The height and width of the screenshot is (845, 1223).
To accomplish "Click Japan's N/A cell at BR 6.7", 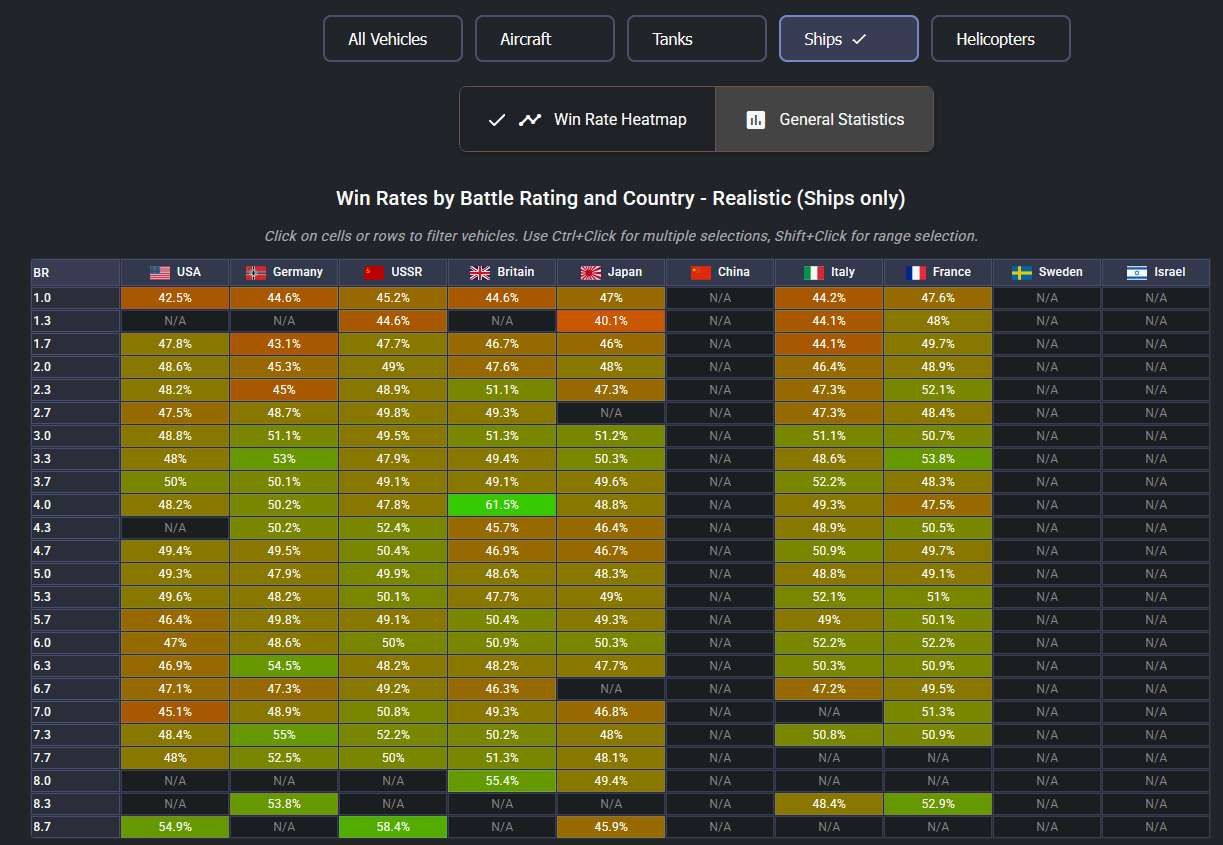I will coord(611,688).
